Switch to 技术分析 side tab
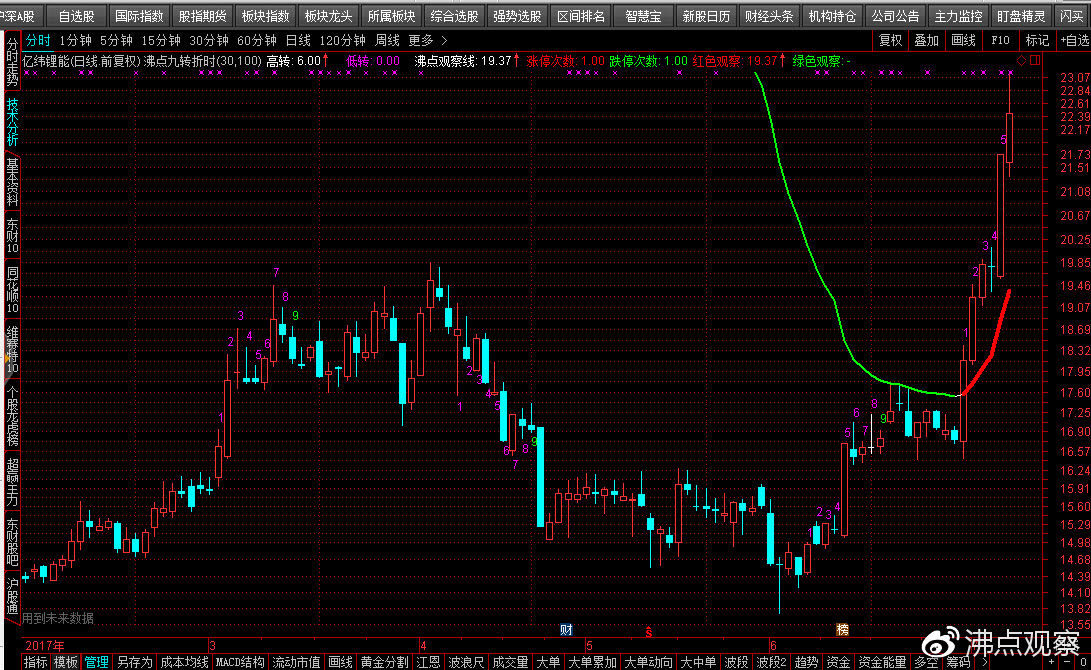The height and width of the screenshot is (670, 1091). 12,122
